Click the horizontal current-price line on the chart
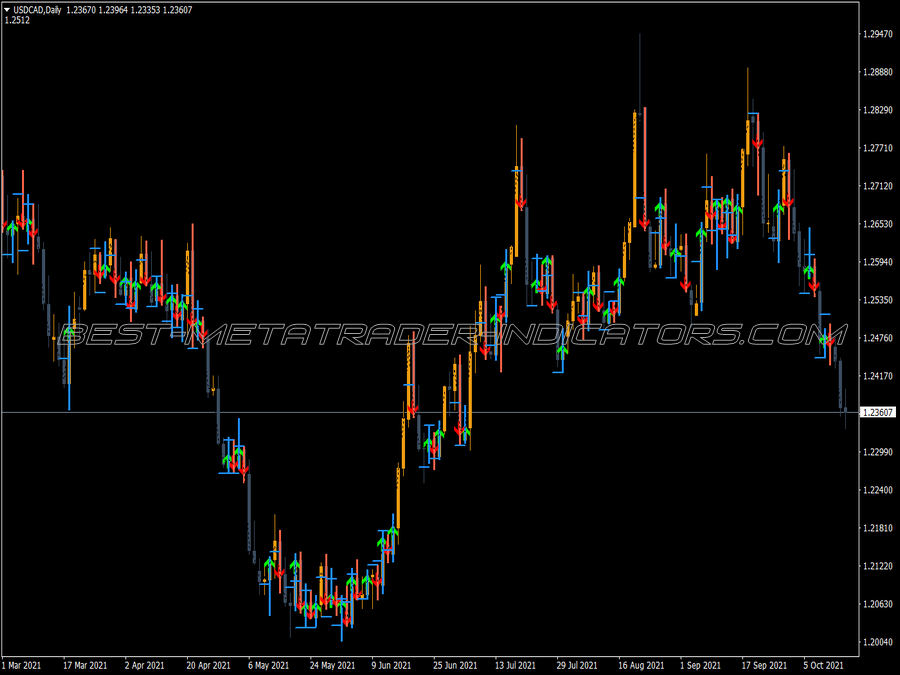This screenshot has height=675, width=900. (x=429, y=413)
